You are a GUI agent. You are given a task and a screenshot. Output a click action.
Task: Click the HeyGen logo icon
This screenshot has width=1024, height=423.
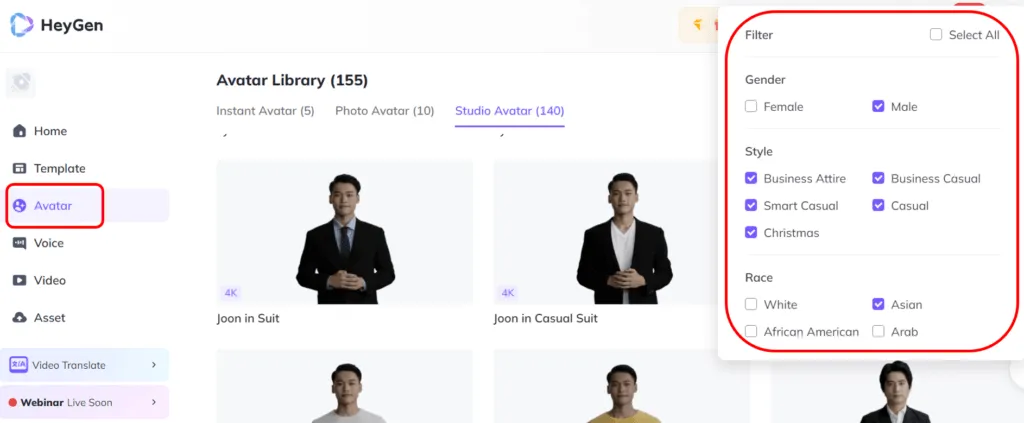pos(22,25)
